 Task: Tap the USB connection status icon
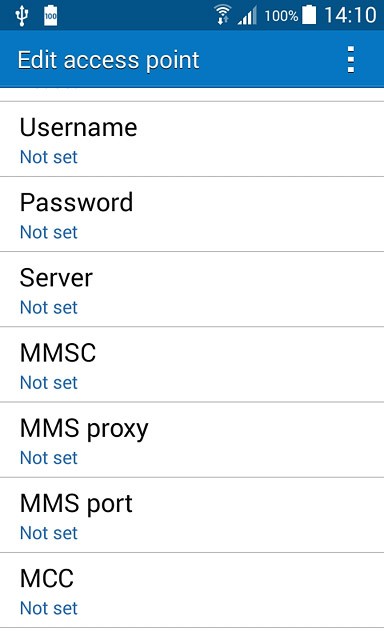pyautogui.click(x=22, y=16)
